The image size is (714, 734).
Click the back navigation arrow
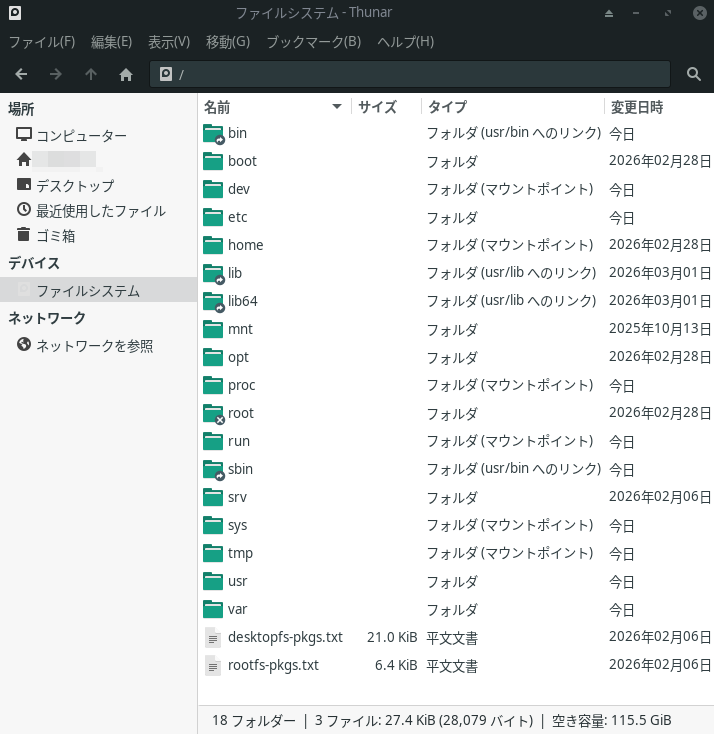[22, 74]
